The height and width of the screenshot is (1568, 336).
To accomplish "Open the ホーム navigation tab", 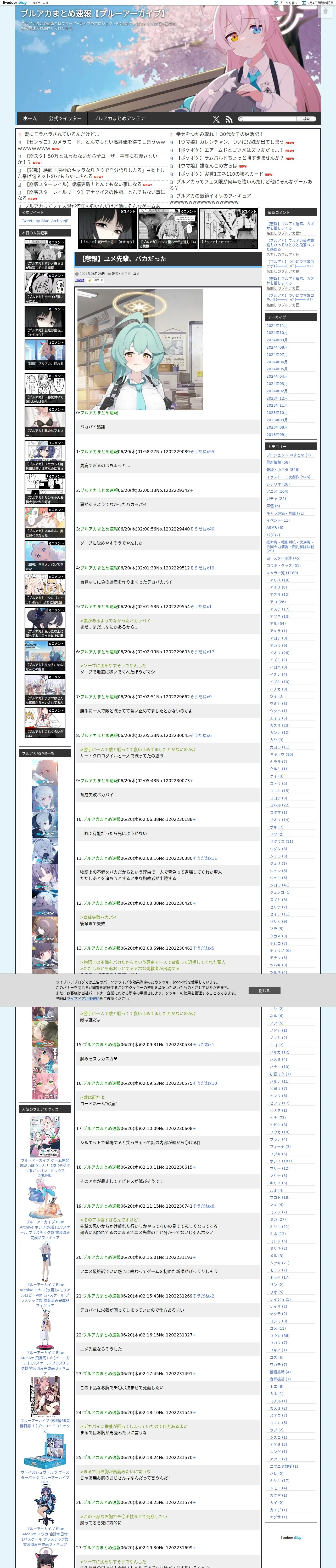I will point(30,119).
